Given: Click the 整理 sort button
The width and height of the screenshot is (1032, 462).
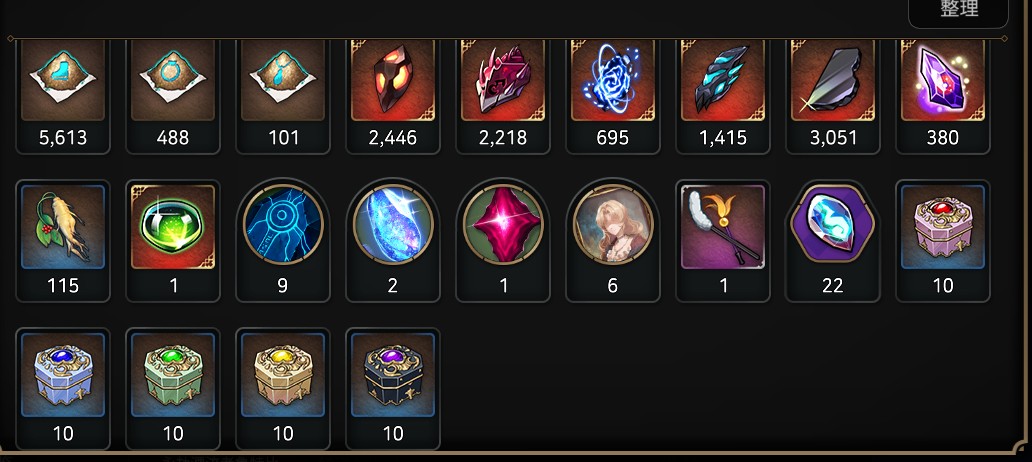Looking at the screenshot, I should pos(958,11).
